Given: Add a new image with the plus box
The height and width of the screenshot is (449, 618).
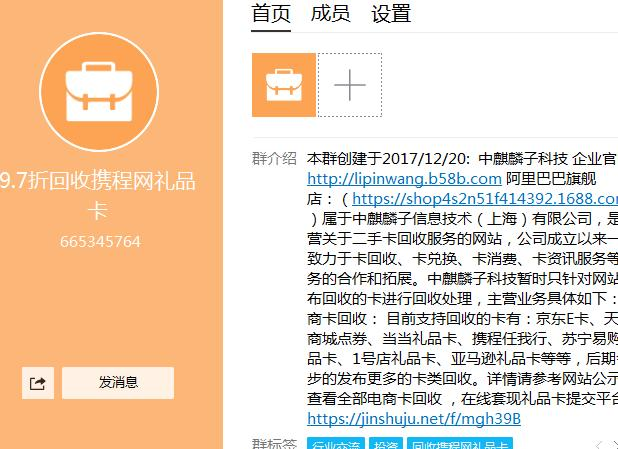Looking at the screenshot, I should (350, 85).
